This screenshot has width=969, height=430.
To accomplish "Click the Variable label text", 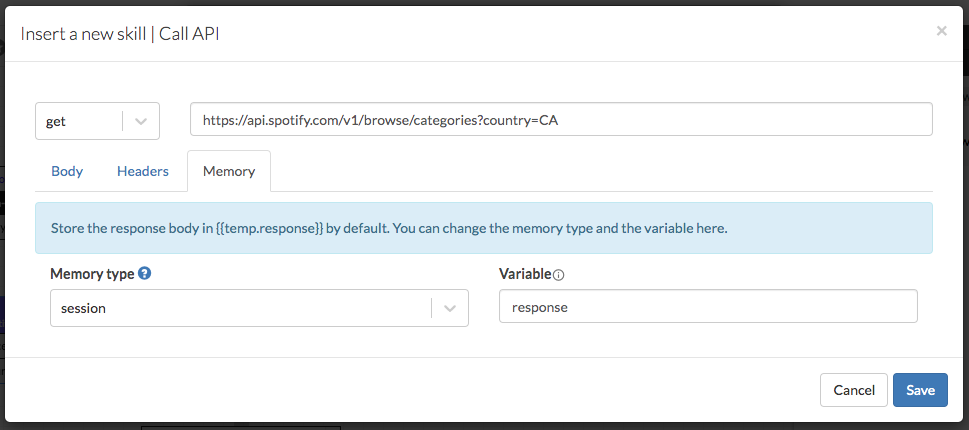I will (525, 273).
